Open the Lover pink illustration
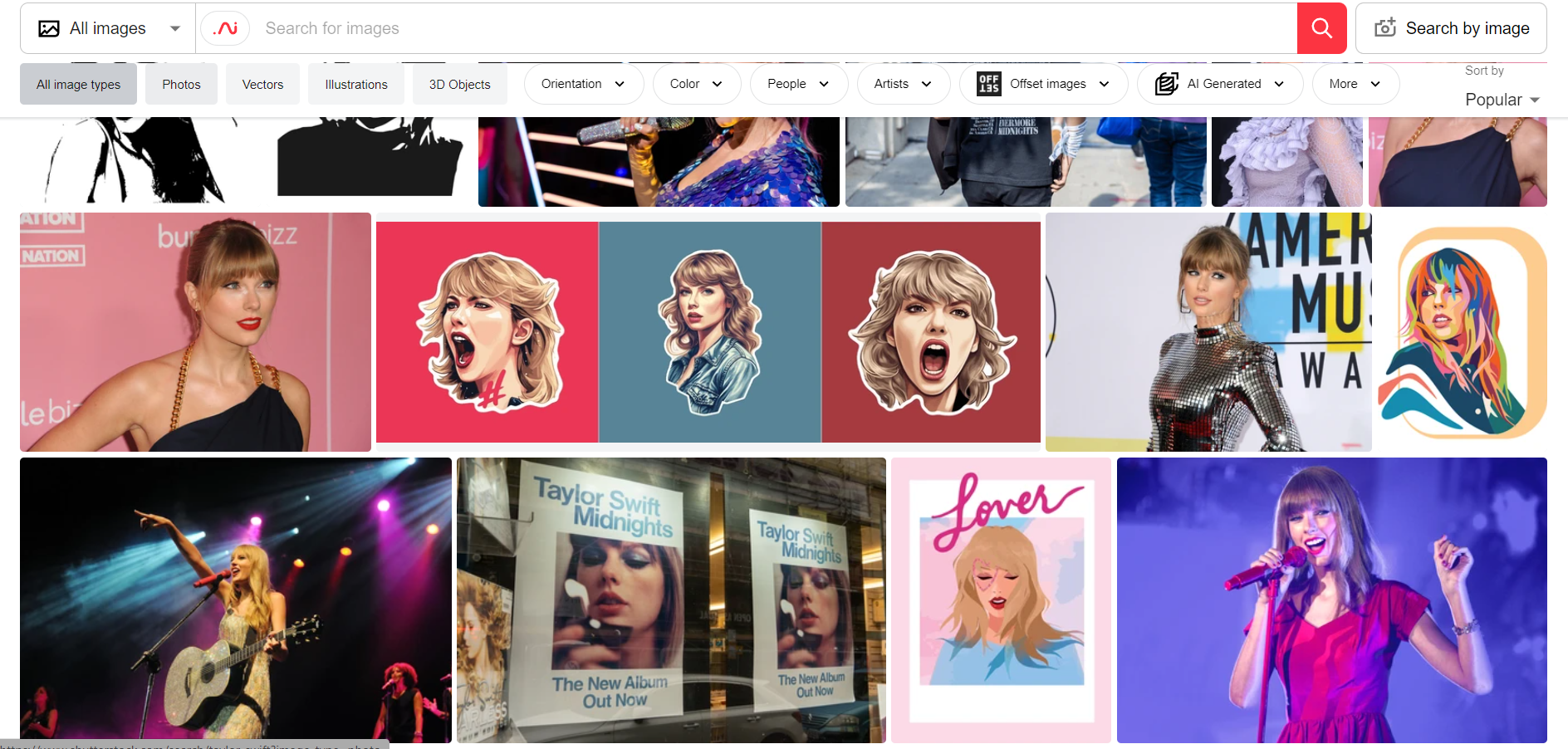The width and height of the screenshot is (1568, 749). point(1001,600)
